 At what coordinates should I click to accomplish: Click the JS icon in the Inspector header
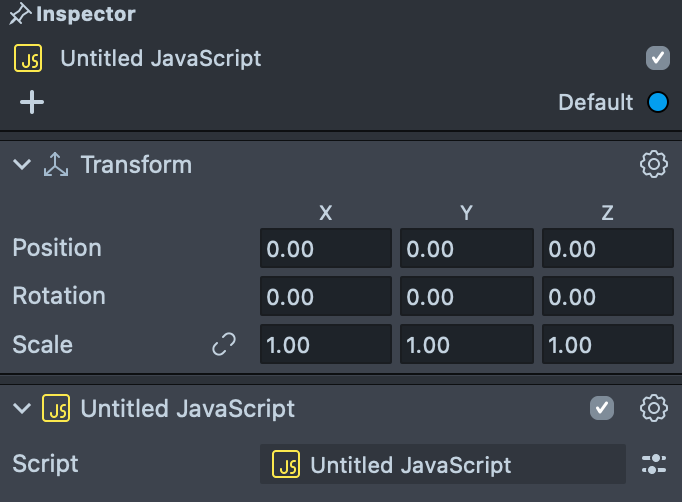click(28, 58)
